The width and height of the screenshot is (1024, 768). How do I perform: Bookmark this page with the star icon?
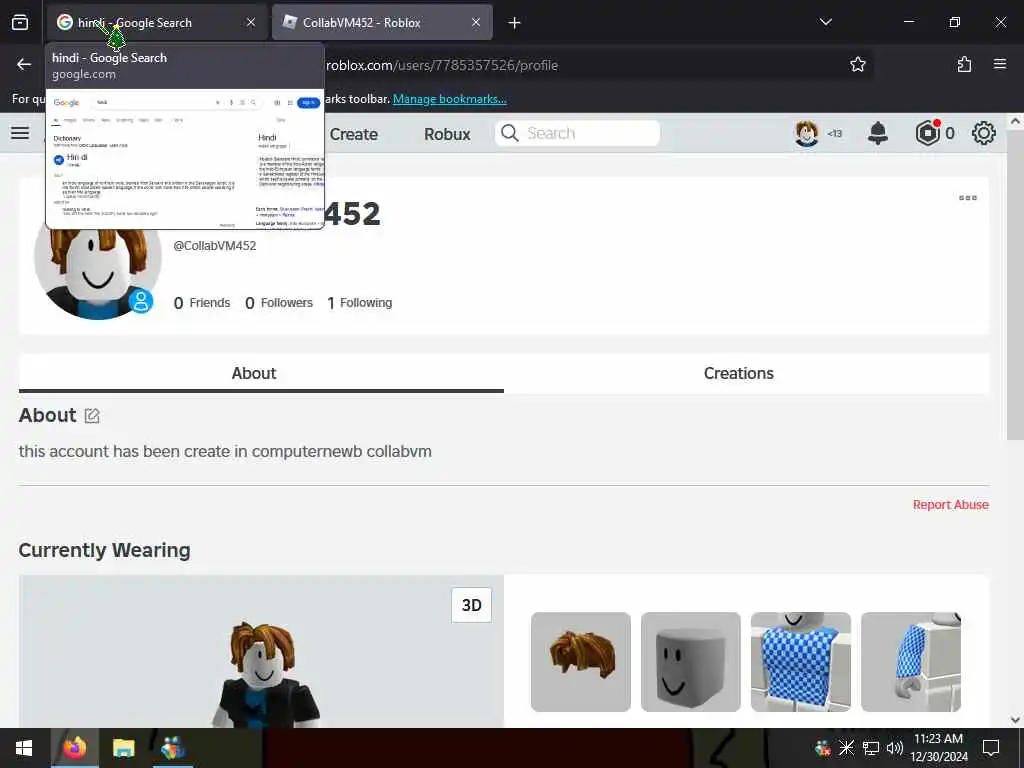857,64
